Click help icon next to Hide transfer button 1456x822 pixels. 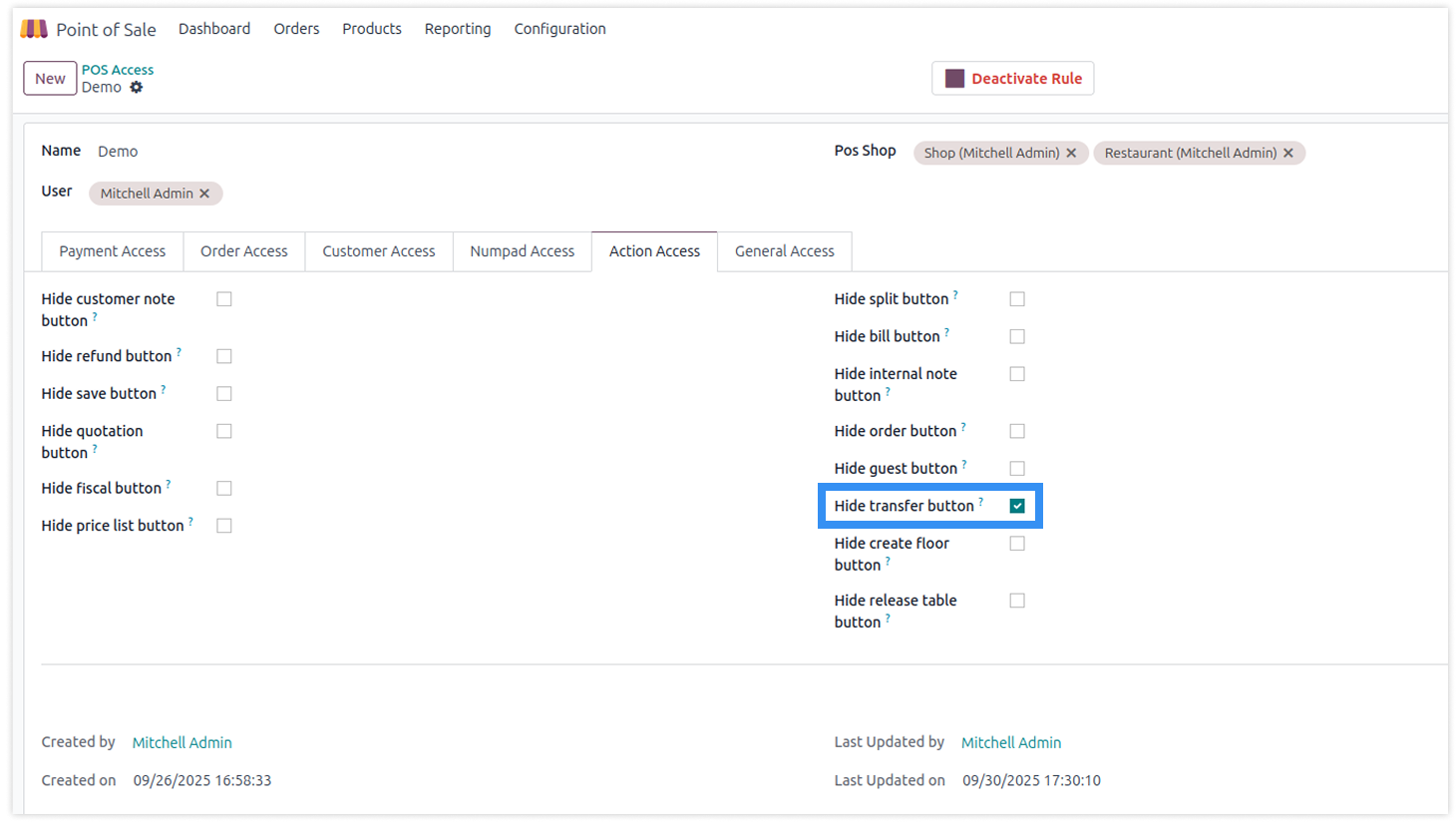981,502
